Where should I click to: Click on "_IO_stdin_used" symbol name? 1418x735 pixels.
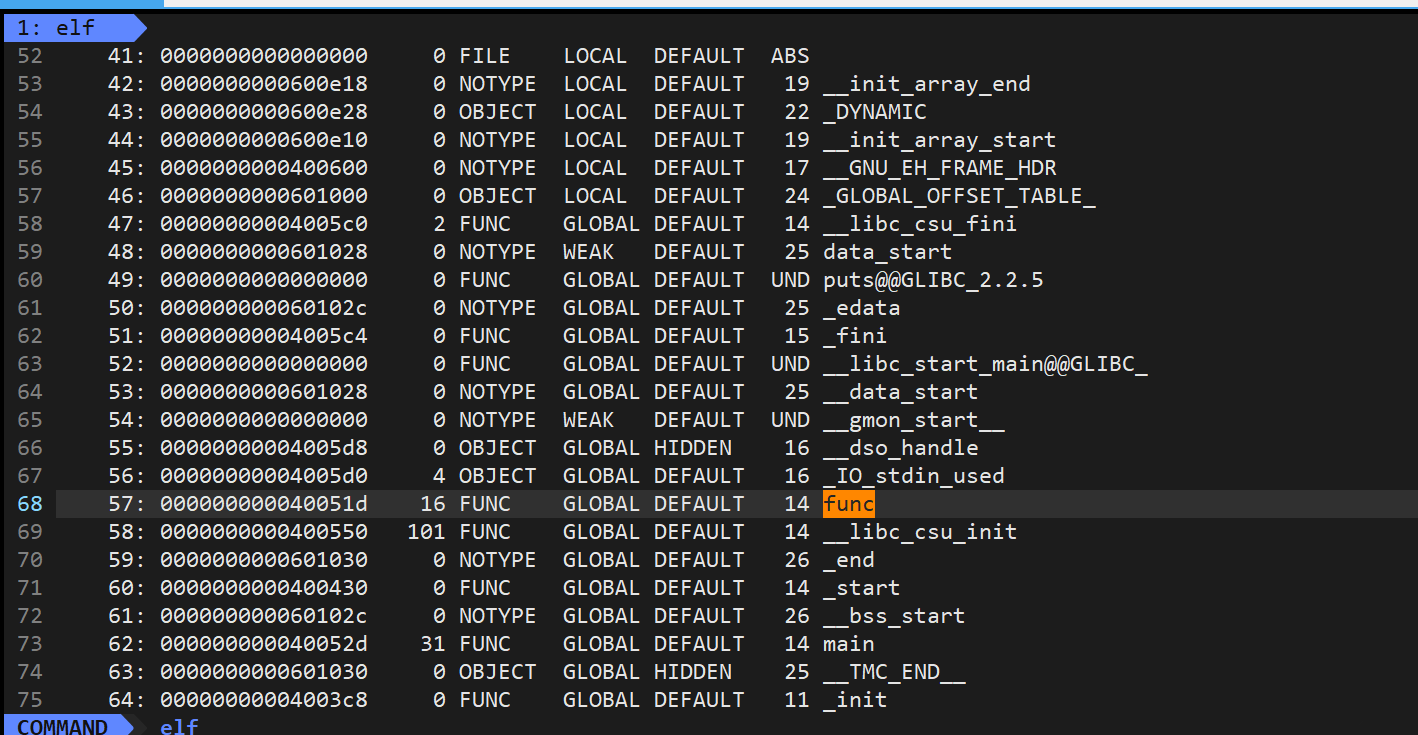[x=914, y=476]
